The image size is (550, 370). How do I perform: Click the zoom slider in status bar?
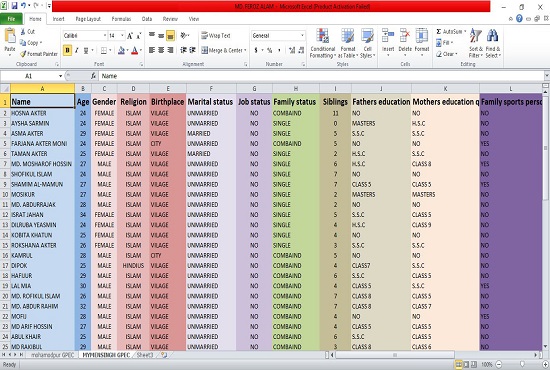[x=522, y=364]
